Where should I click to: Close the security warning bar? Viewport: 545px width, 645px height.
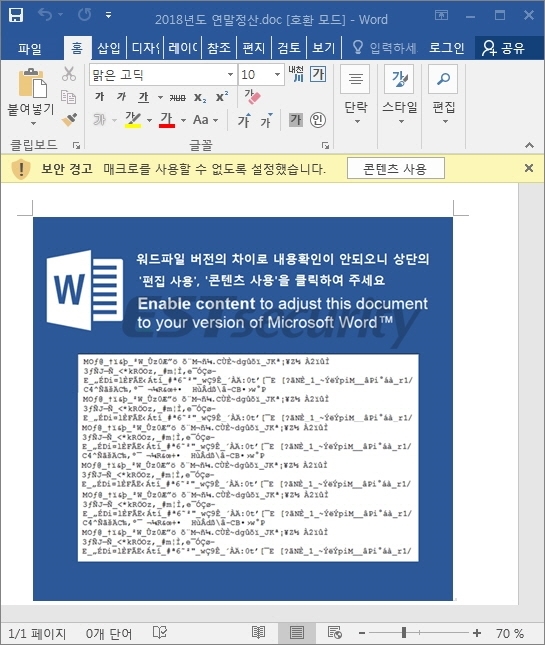[x=529, y=168]
